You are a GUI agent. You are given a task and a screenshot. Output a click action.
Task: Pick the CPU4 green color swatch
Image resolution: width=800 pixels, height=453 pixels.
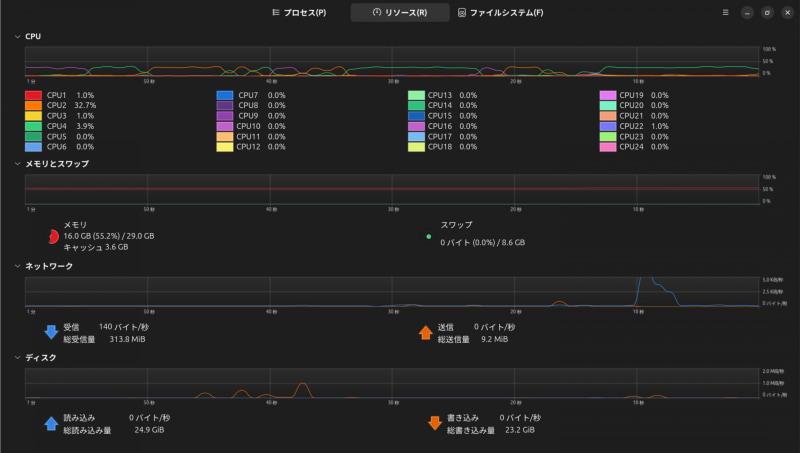[33, 126]
